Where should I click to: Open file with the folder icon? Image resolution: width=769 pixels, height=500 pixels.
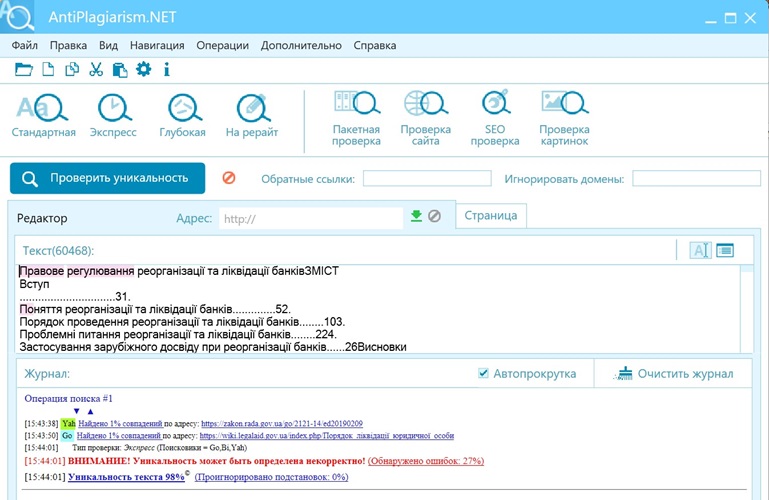tap(23, 69)
